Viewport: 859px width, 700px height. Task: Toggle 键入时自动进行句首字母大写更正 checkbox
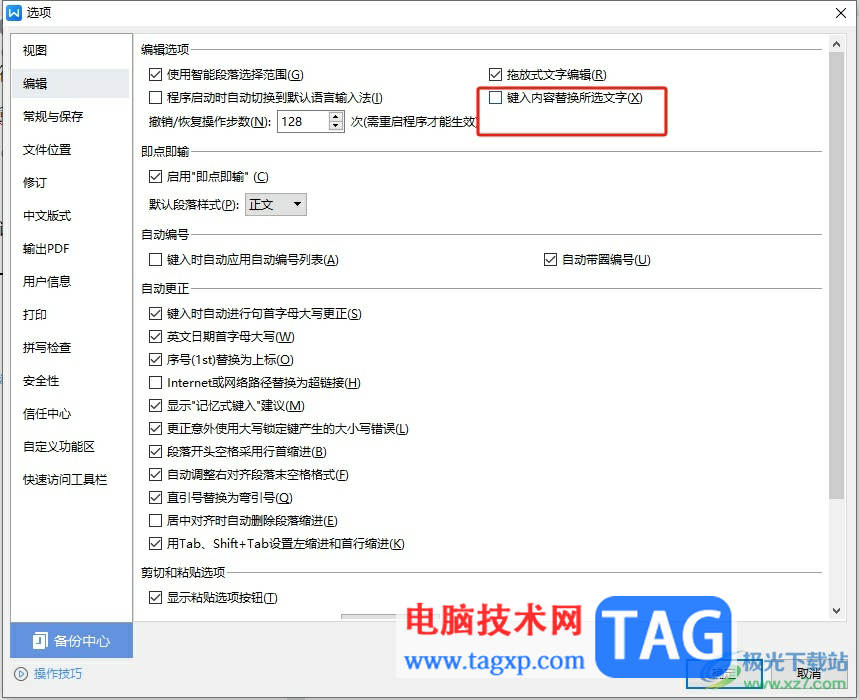[156, 313]
